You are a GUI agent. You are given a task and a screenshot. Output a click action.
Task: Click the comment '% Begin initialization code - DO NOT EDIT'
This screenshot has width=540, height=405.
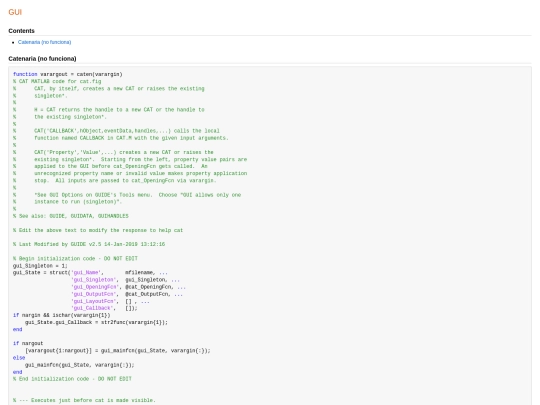click(75, 258)
